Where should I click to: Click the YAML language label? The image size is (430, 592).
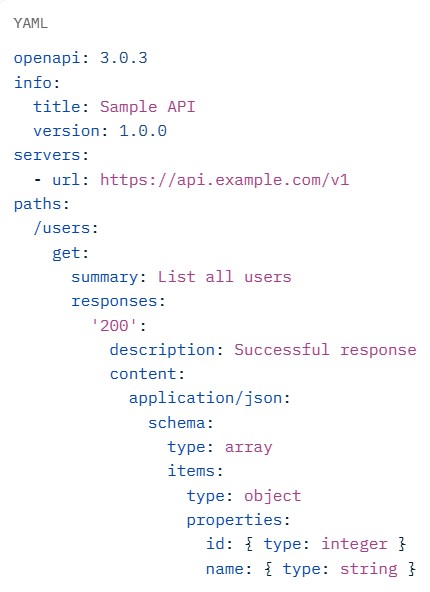(31, 23)
